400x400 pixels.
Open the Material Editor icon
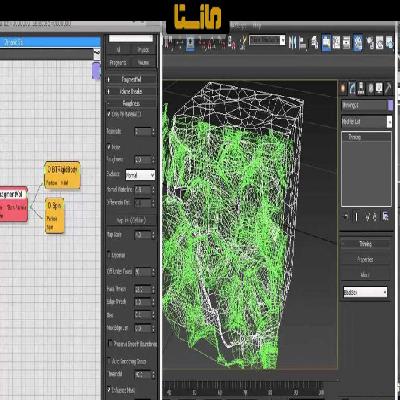tap(358, 43)
